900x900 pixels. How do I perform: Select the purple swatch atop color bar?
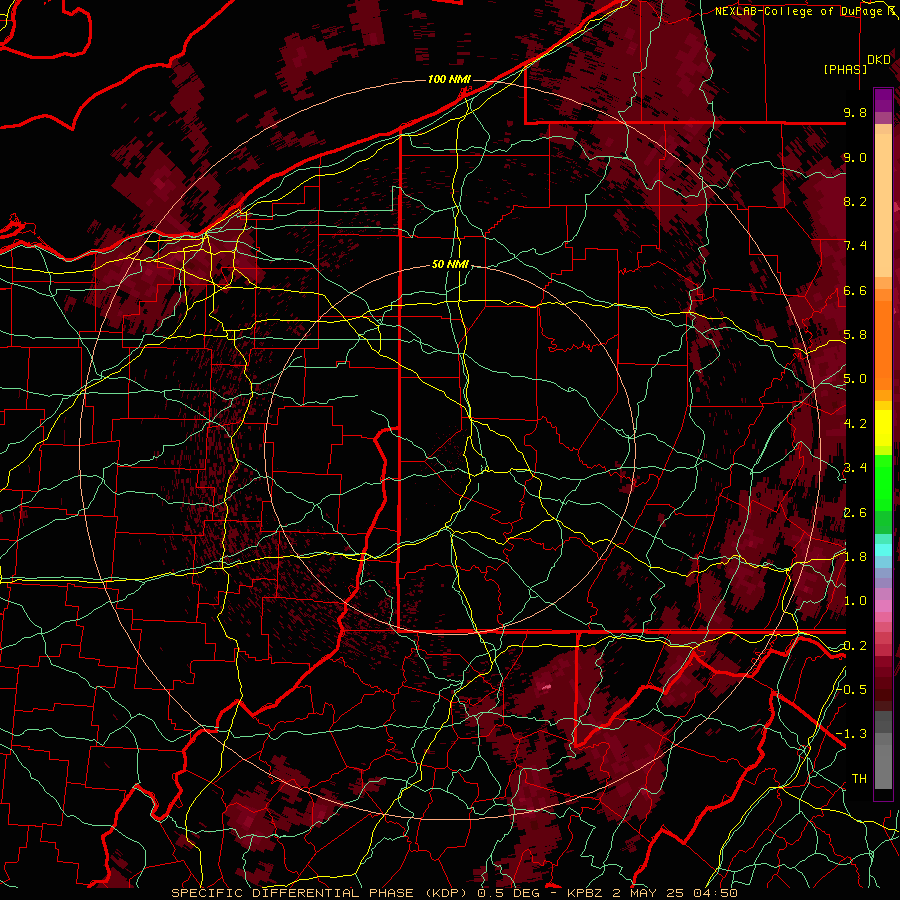pos(883,100)
